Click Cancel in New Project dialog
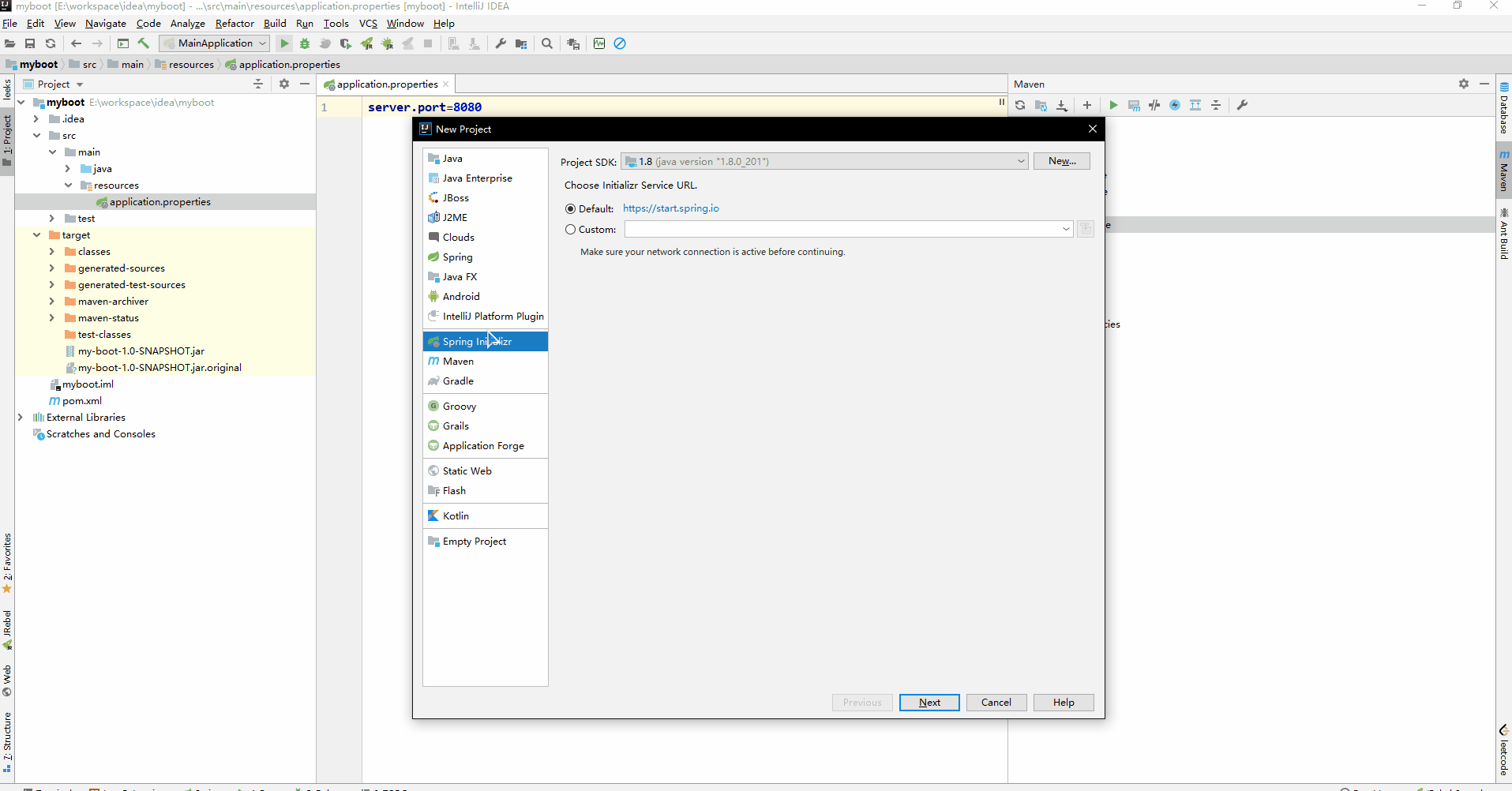This screenshot has width=1512, height=791. click(x=996, y=703)
